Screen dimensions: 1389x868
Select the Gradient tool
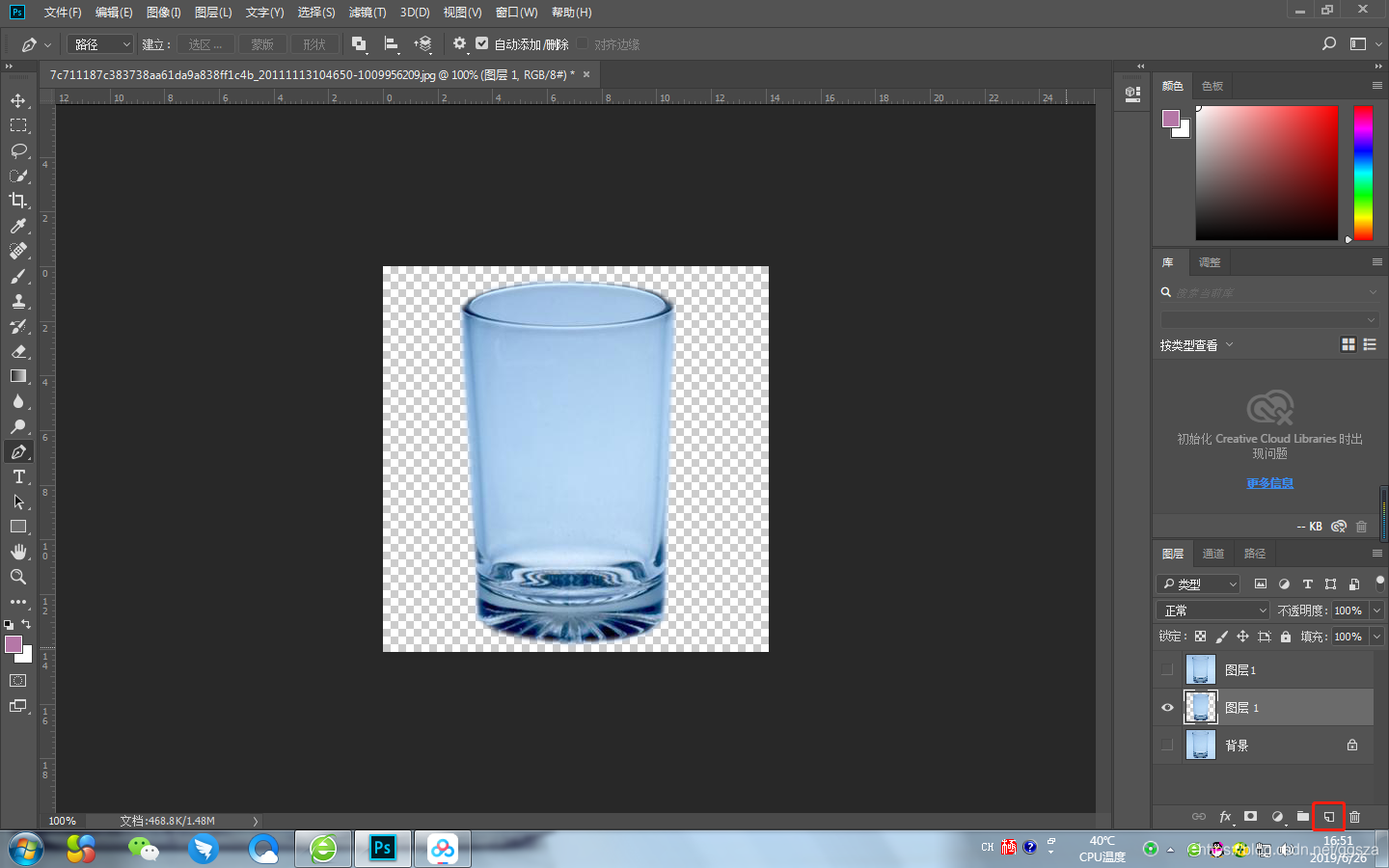click(18, 376)
